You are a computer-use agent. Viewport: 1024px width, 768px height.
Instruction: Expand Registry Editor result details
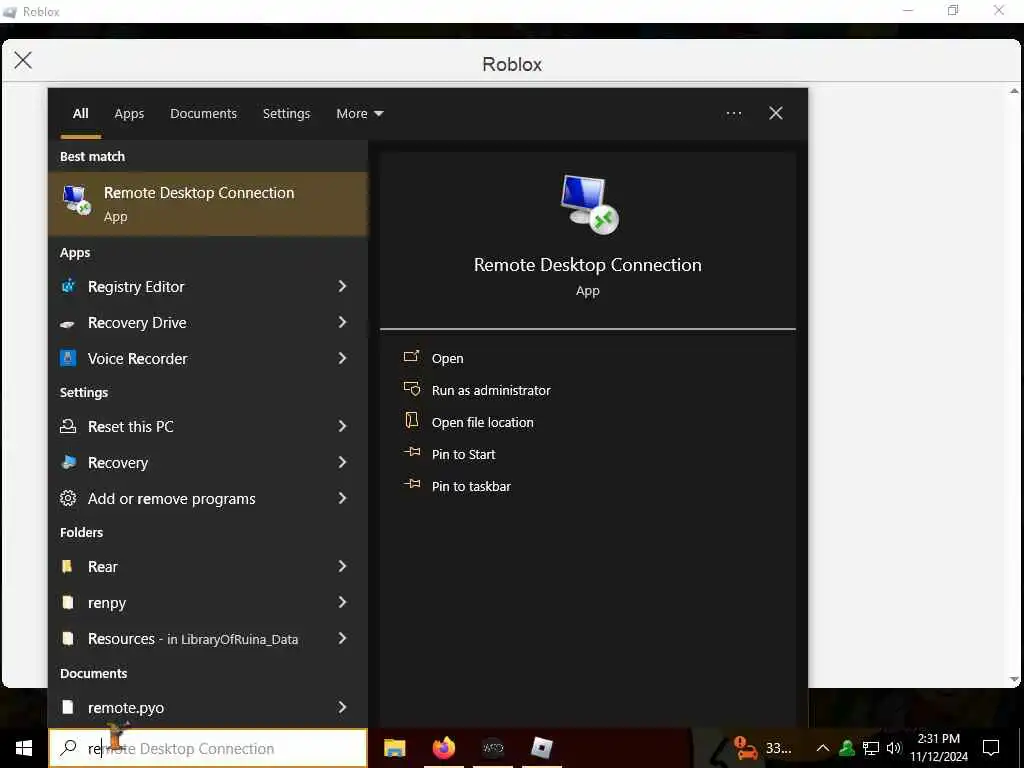342,286
